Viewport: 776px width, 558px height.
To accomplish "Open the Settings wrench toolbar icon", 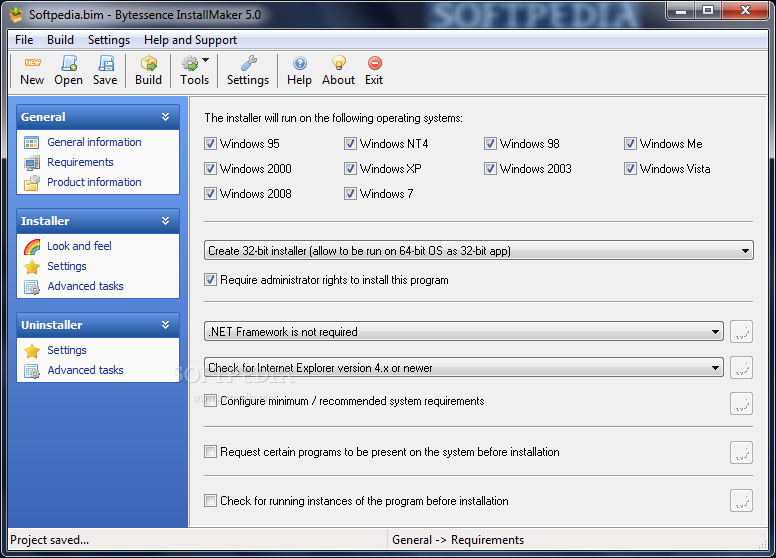I will 248,63.
